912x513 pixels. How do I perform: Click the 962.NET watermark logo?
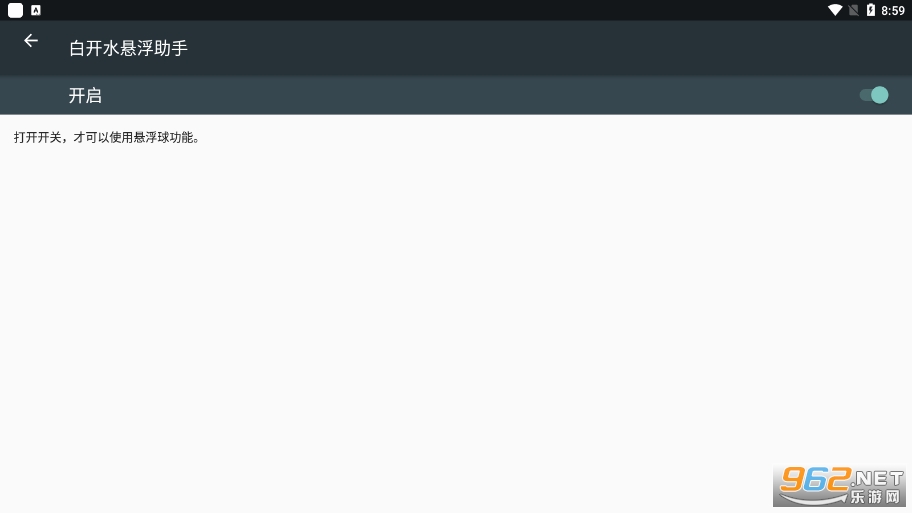pyautogui.click(x=839, y=486)
